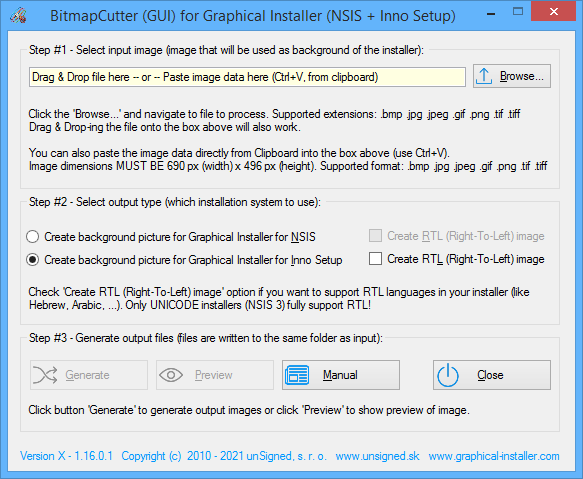Screen dimensions: 583x479
Task: Click the shuffle arrows icon on Generate
Action: tap(45, 375)
